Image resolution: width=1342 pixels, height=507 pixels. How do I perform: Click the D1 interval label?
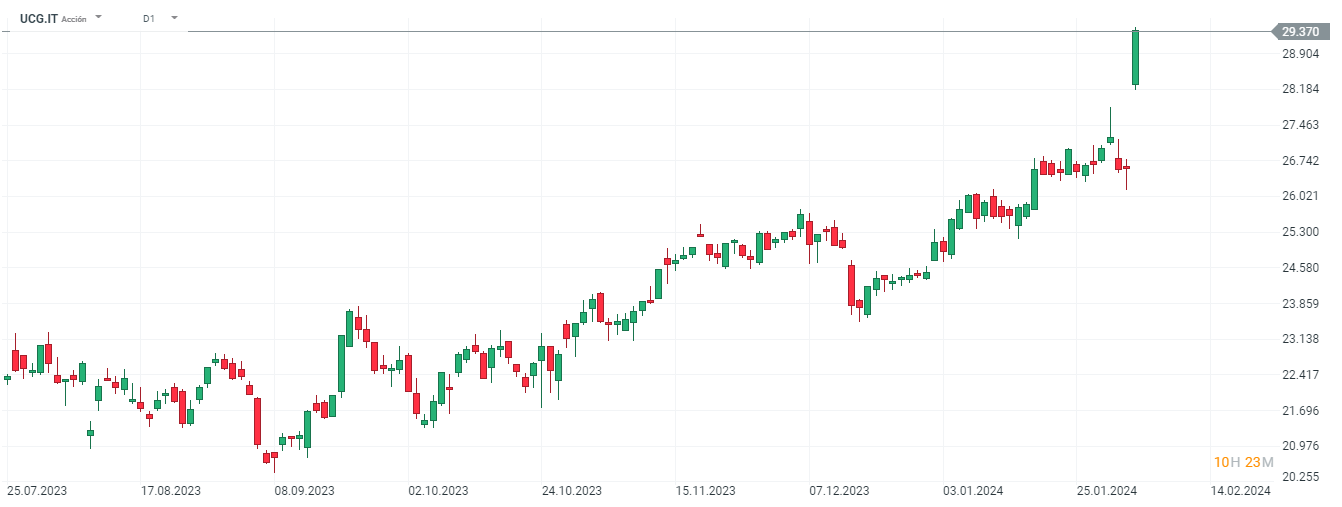[148, 18]
